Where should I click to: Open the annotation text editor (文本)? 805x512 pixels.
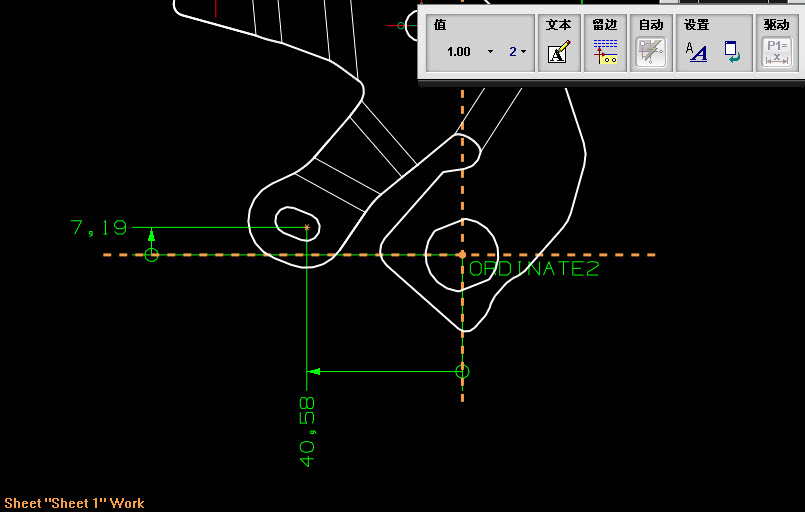[x=559, y=52]
